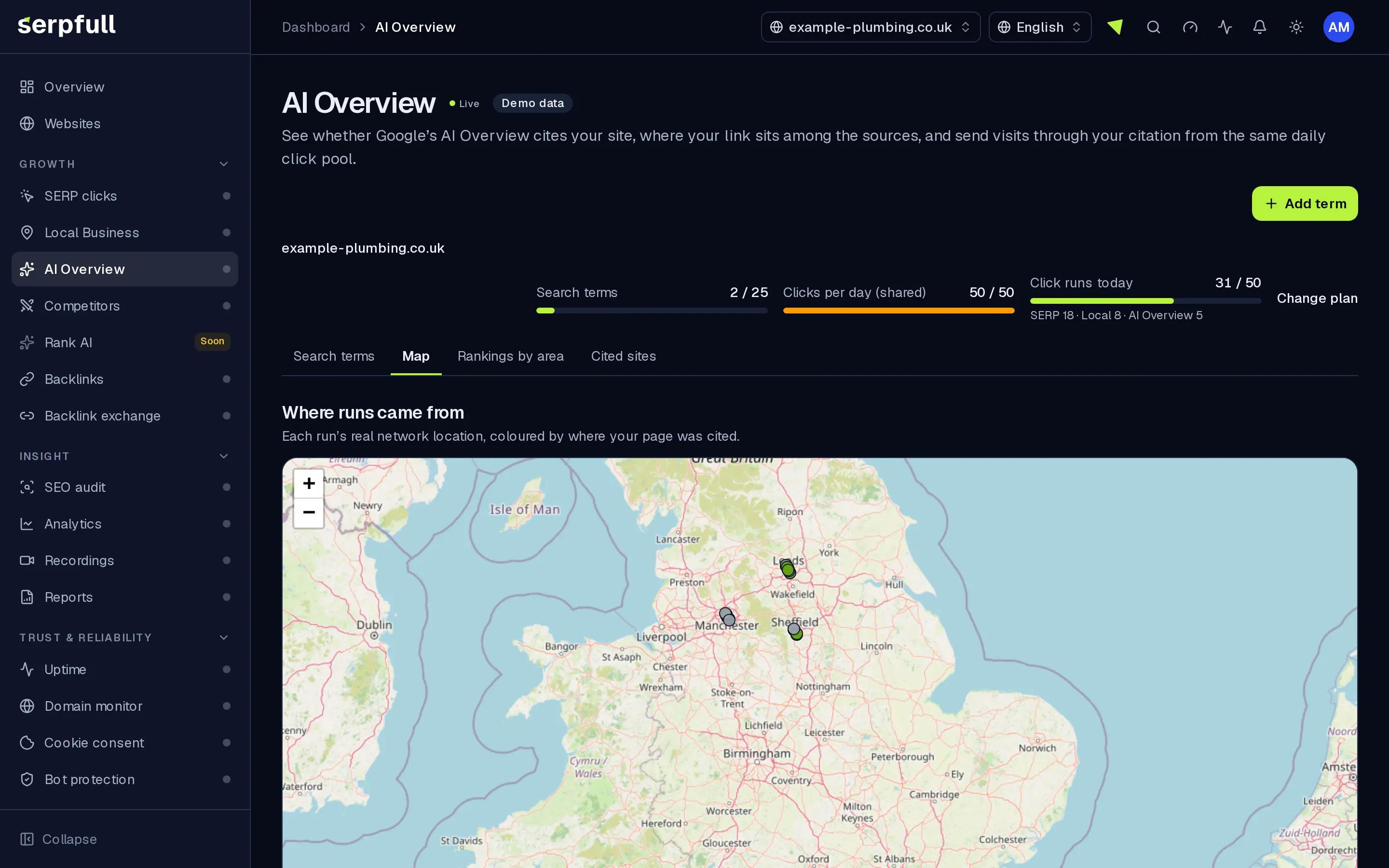Click the Search terms progress bar

click(652, 311)
